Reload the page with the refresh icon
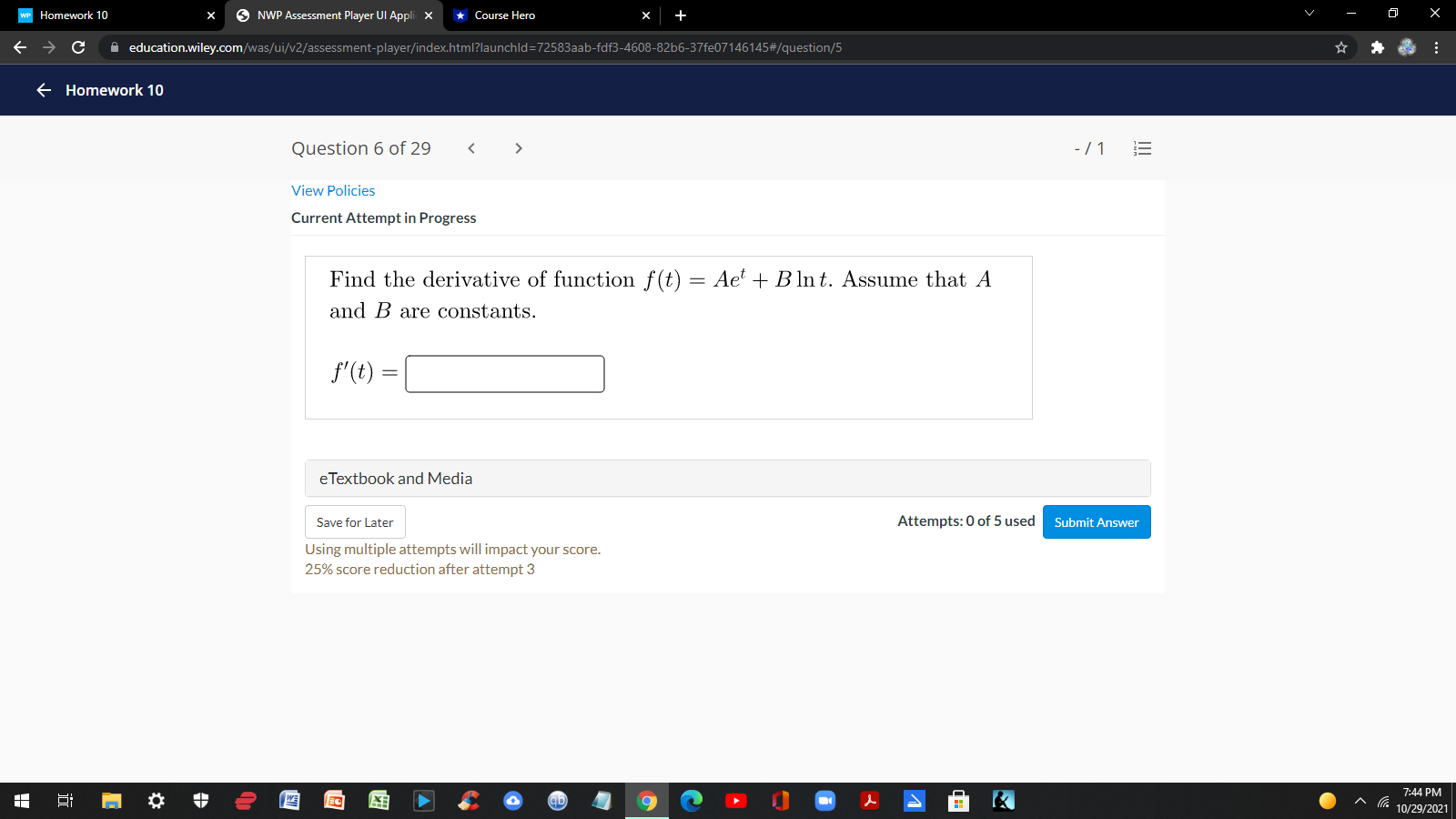1456x819 pixels. [77, 47]
